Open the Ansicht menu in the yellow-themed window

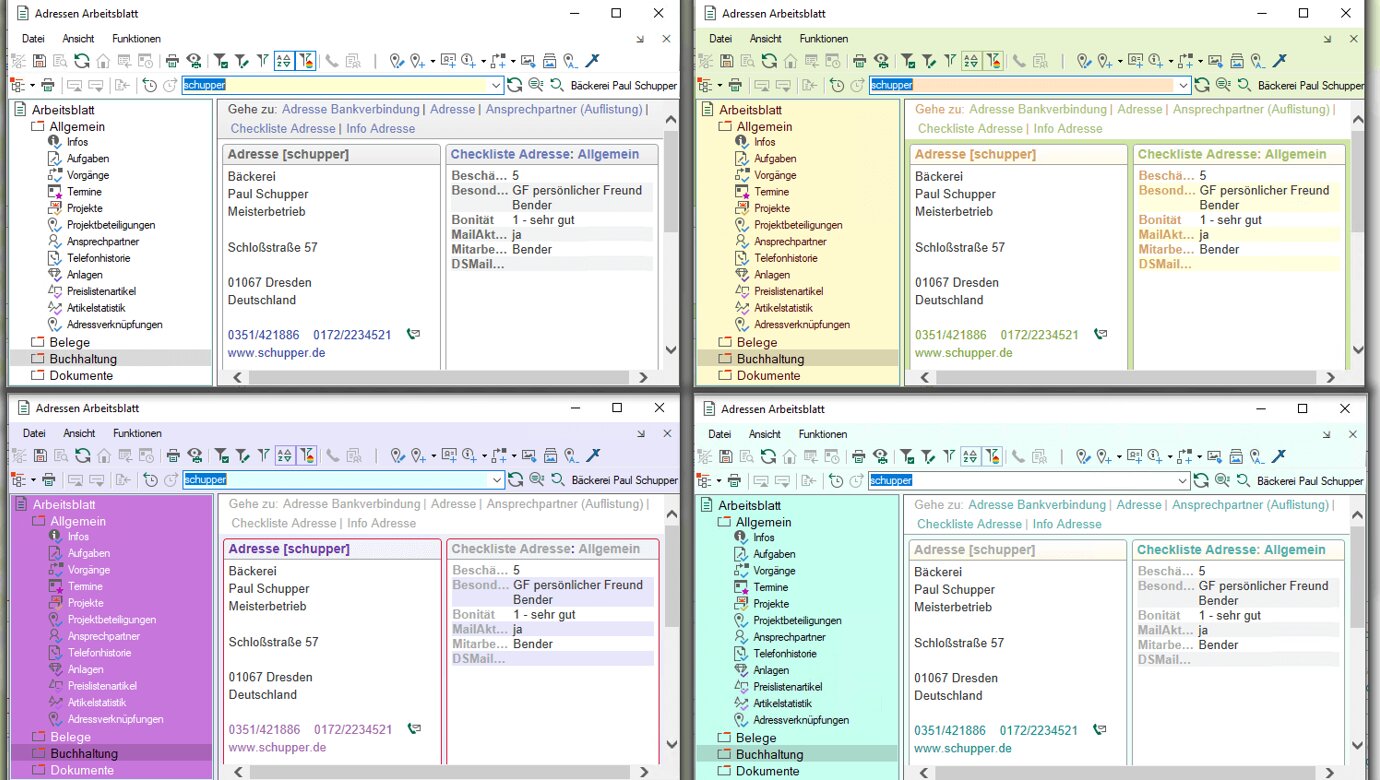tap(765, 39)
